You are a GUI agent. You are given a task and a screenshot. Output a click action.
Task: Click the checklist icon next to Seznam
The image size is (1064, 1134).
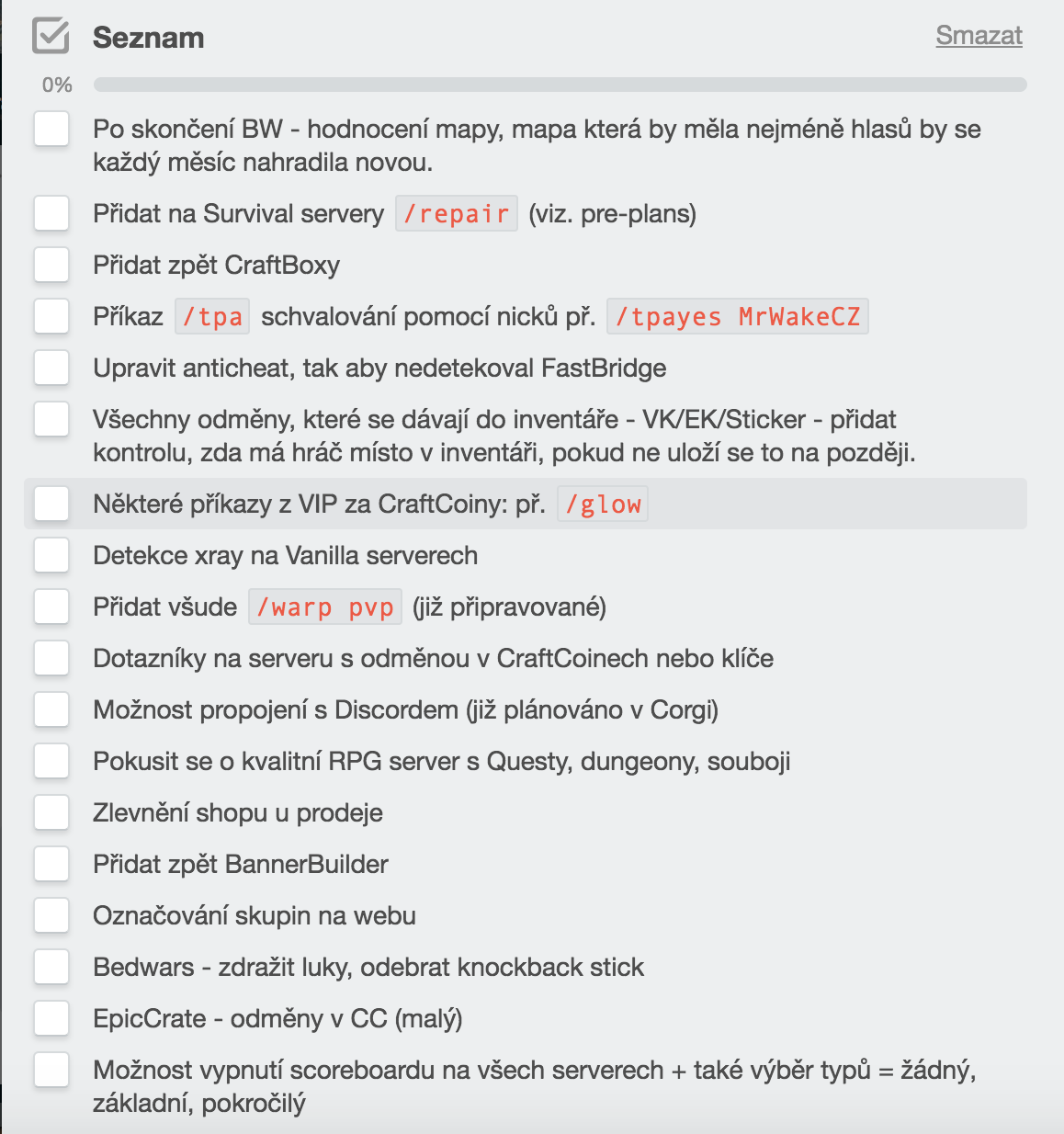[51, 37]
